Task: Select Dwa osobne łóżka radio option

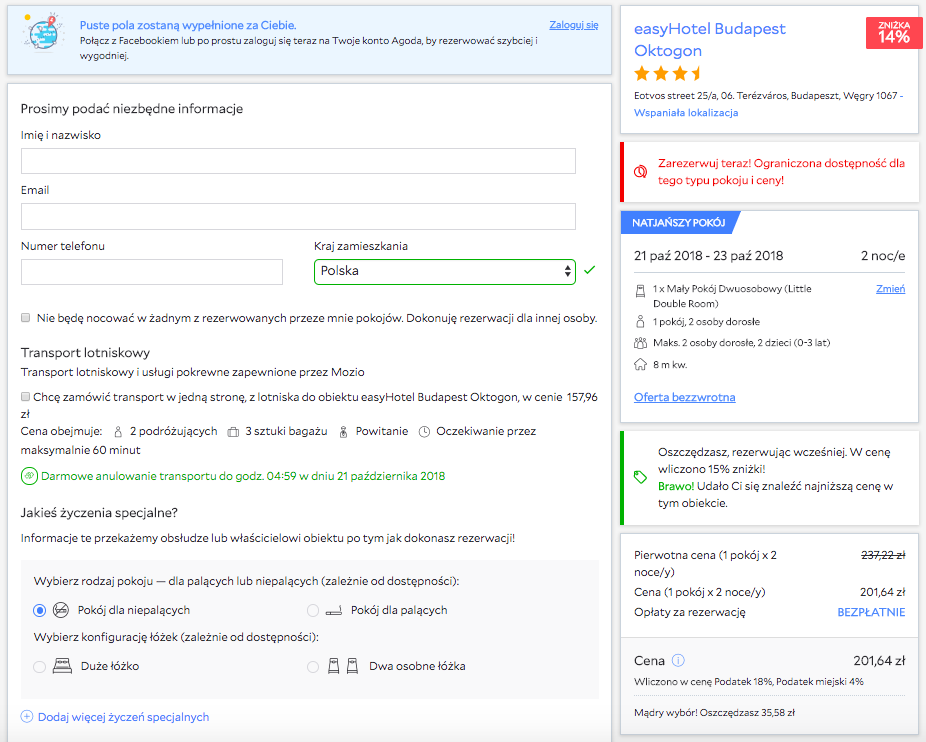Action: (313, 666)
